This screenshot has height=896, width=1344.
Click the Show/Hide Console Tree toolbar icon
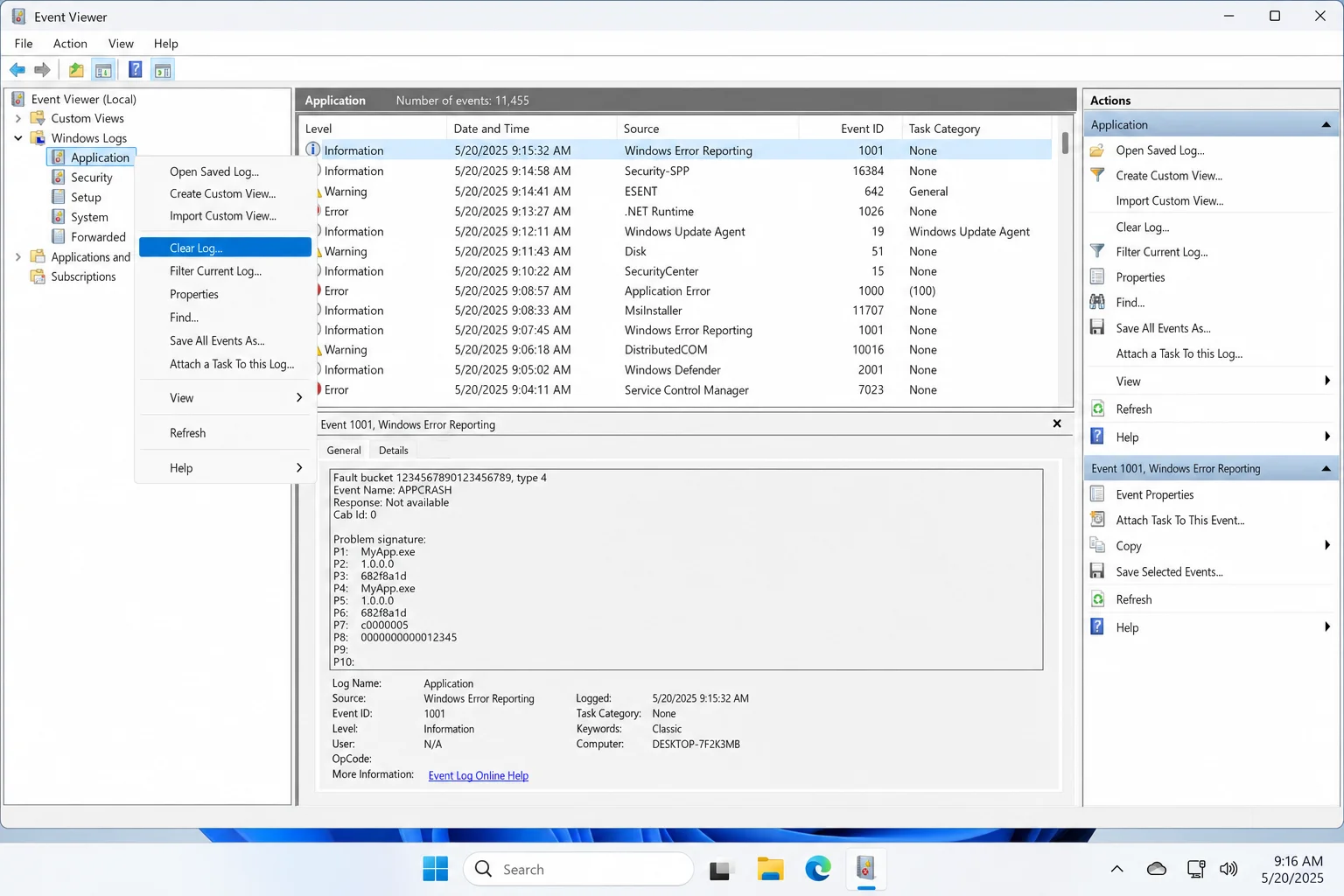tap(103, 70)
